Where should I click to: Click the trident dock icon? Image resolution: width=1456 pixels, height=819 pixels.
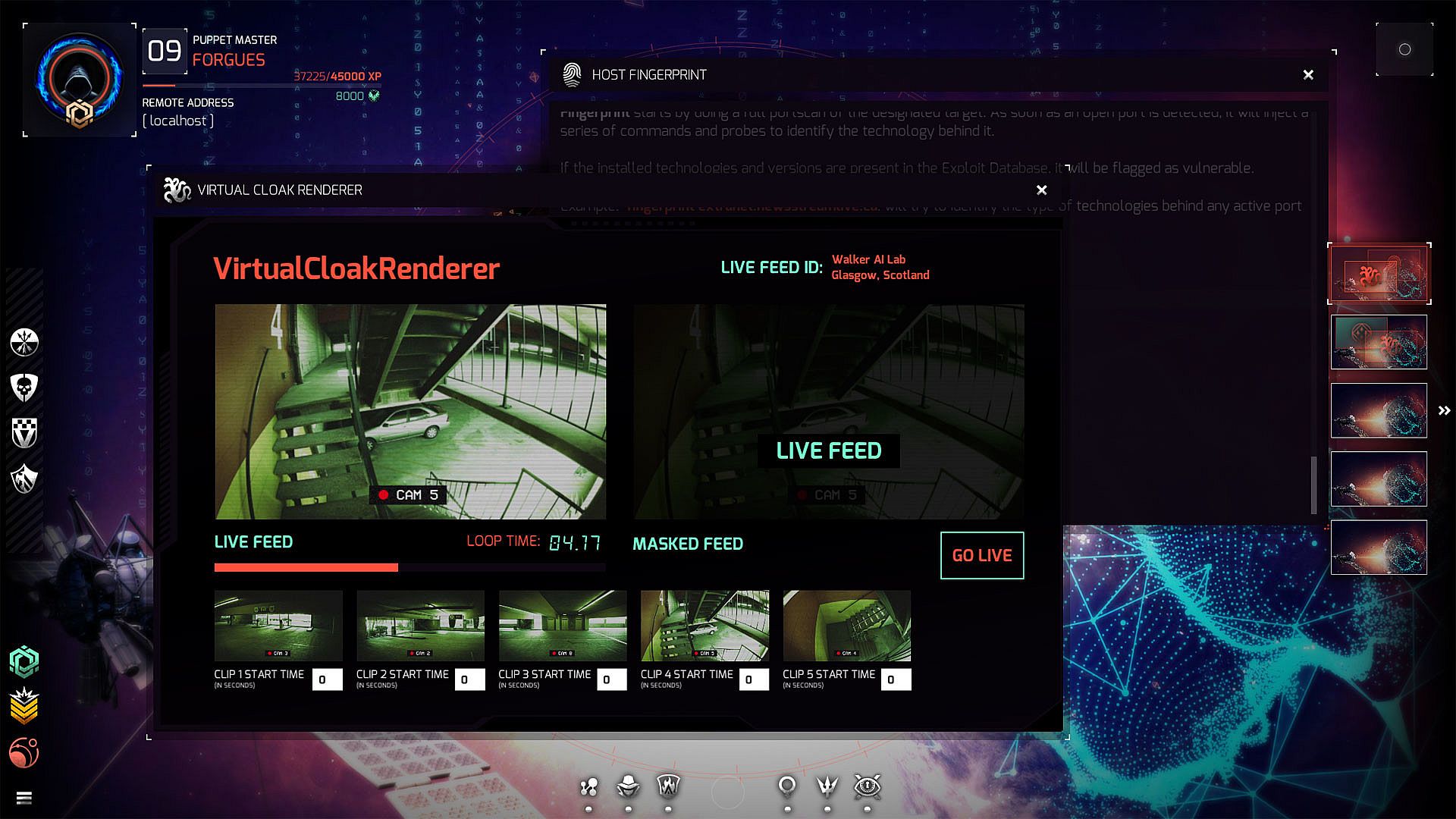pos(827,787)
